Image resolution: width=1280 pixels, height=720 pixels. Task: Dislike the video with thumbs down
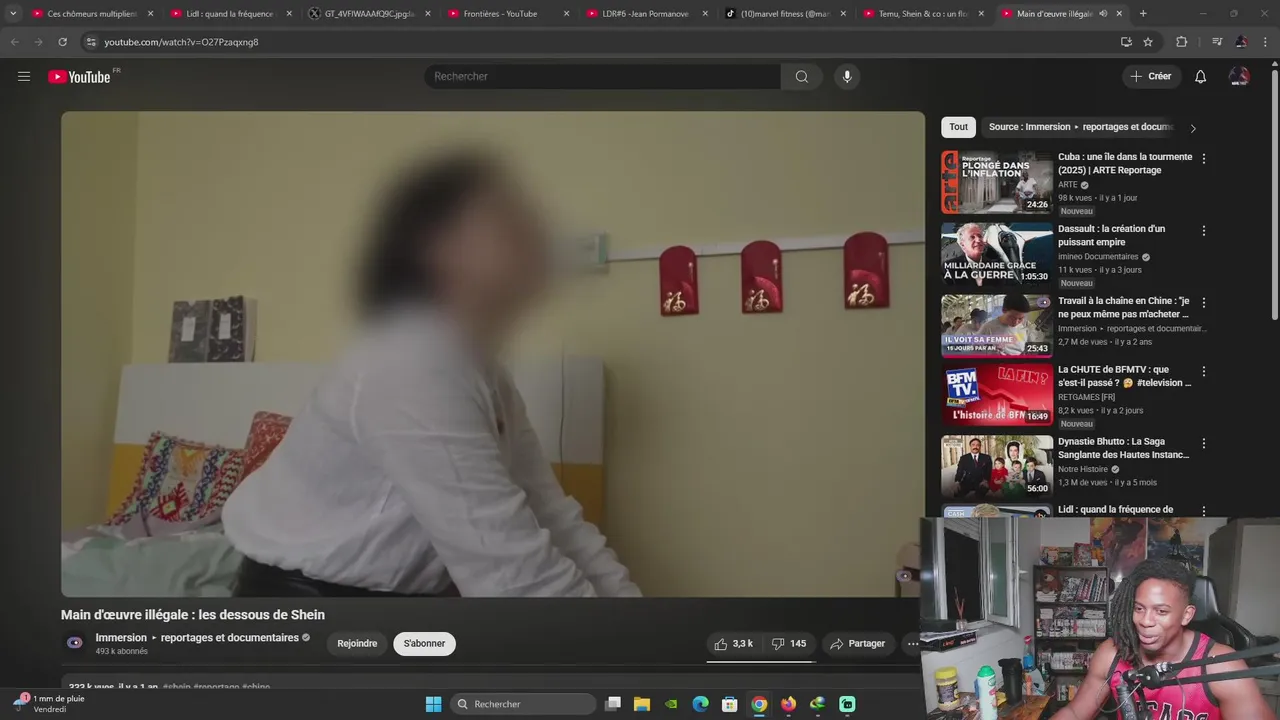[x=789, y=644]
